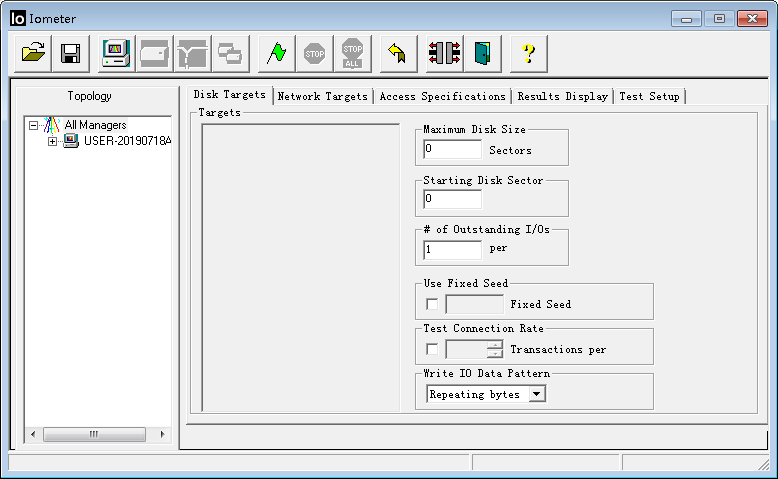Click the yellow reset workers arrow

coord(398,53)
